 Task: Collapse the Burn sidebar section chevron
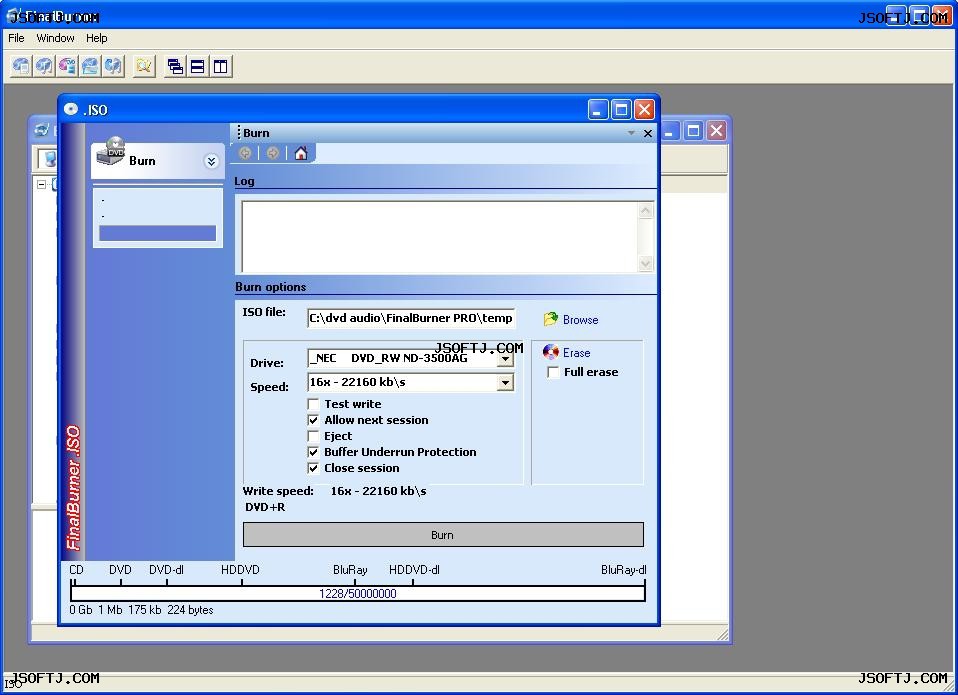[x=211, y=161]
